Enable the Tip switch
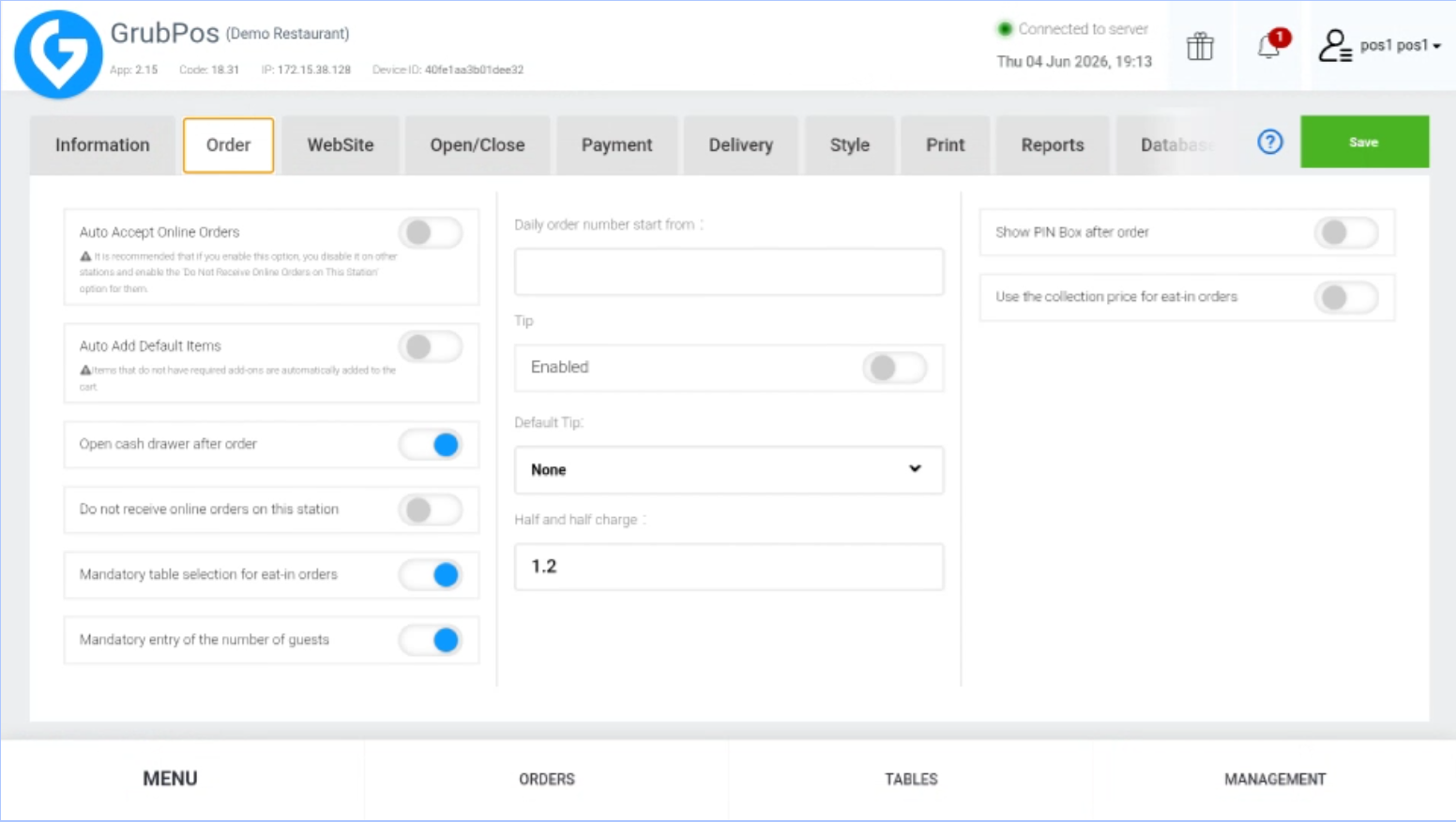 tap(895, 368)
